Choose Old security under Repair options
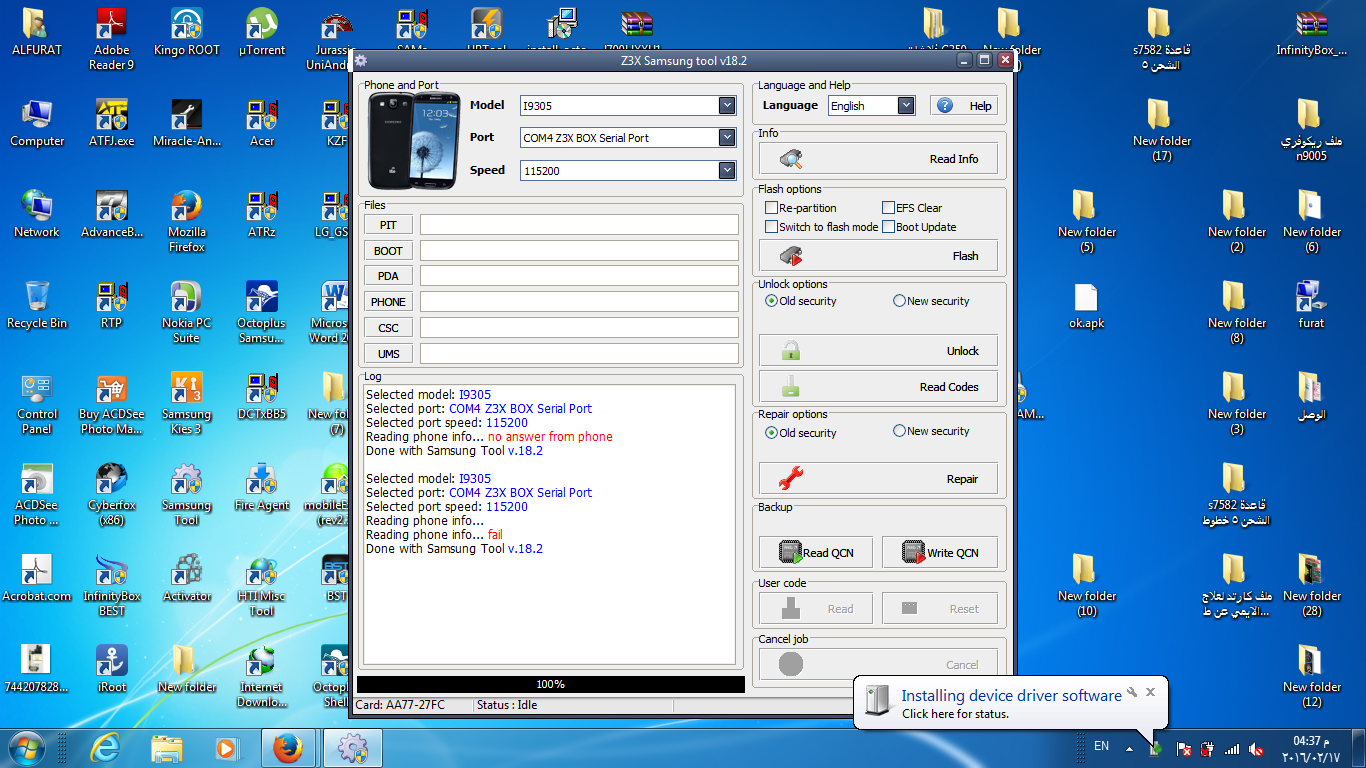The width and height of the screenshot is (1366, 768). pyautogui.click(x=771, y=433)
